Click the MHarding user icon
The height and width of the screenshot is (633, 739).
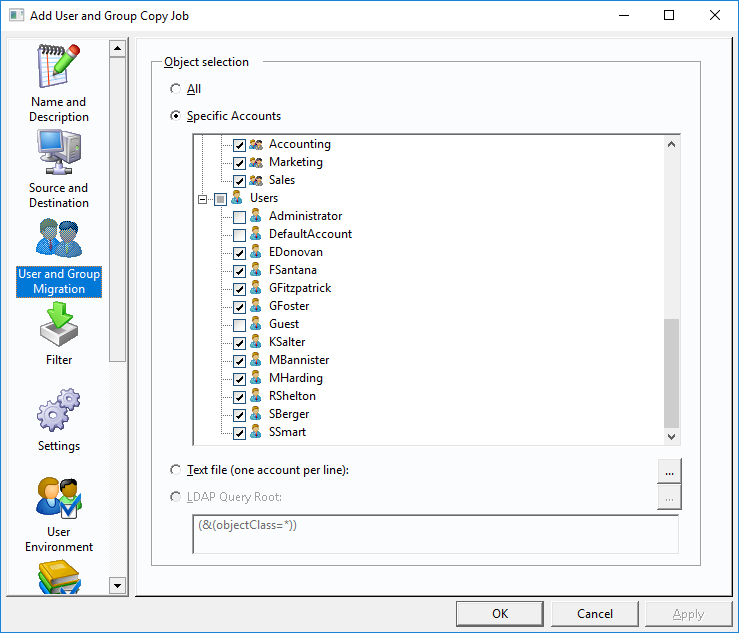pos(256,378)
